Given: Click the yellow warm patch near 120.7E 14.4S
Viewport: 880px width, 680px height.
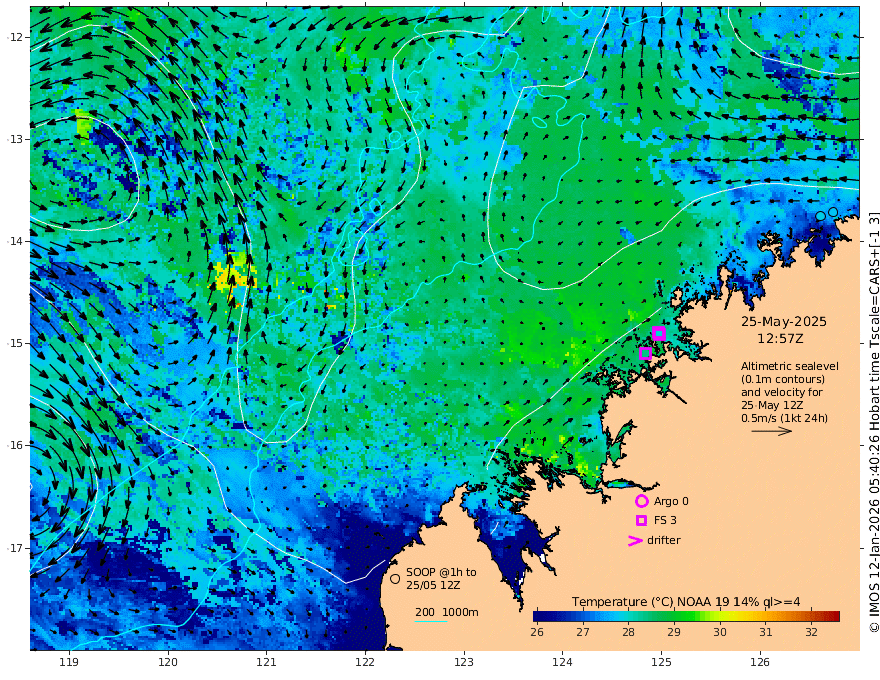Looking at the screenshot, I should tap(235, 274).
